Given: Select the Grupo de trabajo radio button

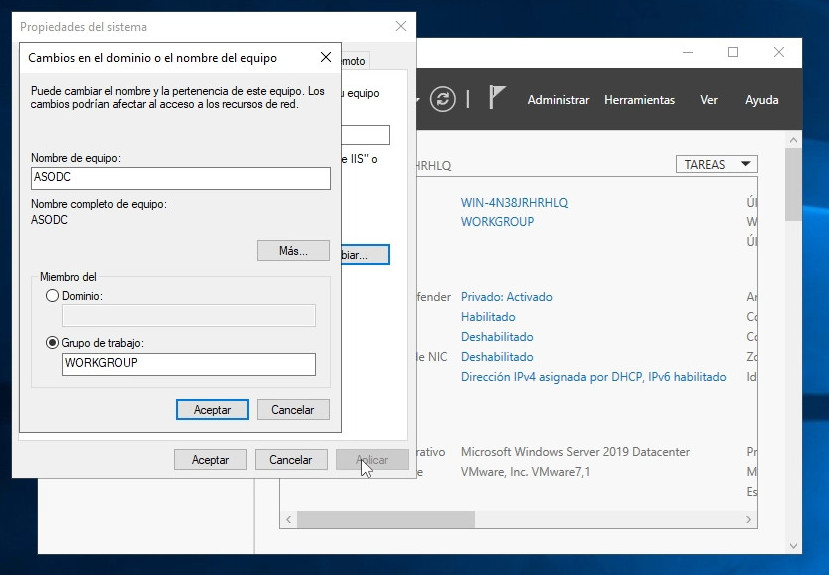Looking at the screenshot, I should (x=53, y=343).
